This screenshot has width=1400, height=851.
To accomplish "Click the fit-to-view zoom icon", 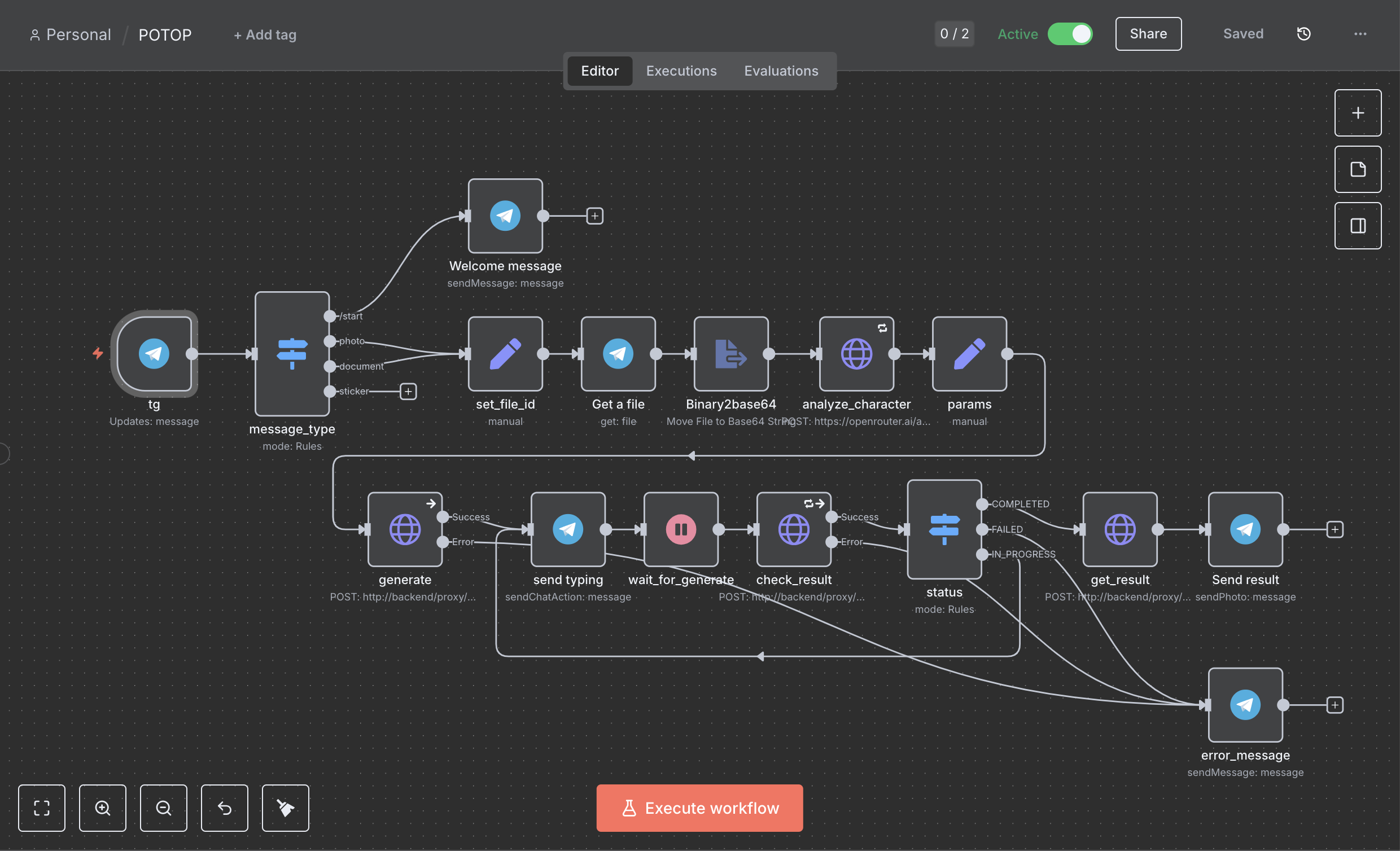I will [x=41, y=808].
